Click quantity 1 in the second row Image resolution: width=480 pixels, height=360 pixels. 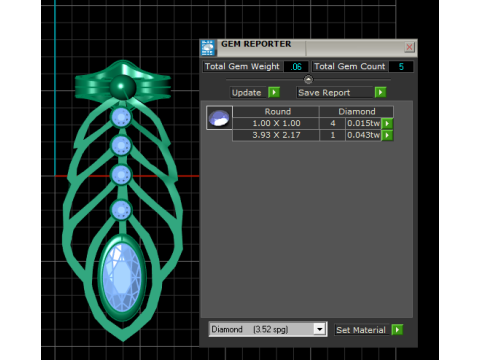[332, 135]
